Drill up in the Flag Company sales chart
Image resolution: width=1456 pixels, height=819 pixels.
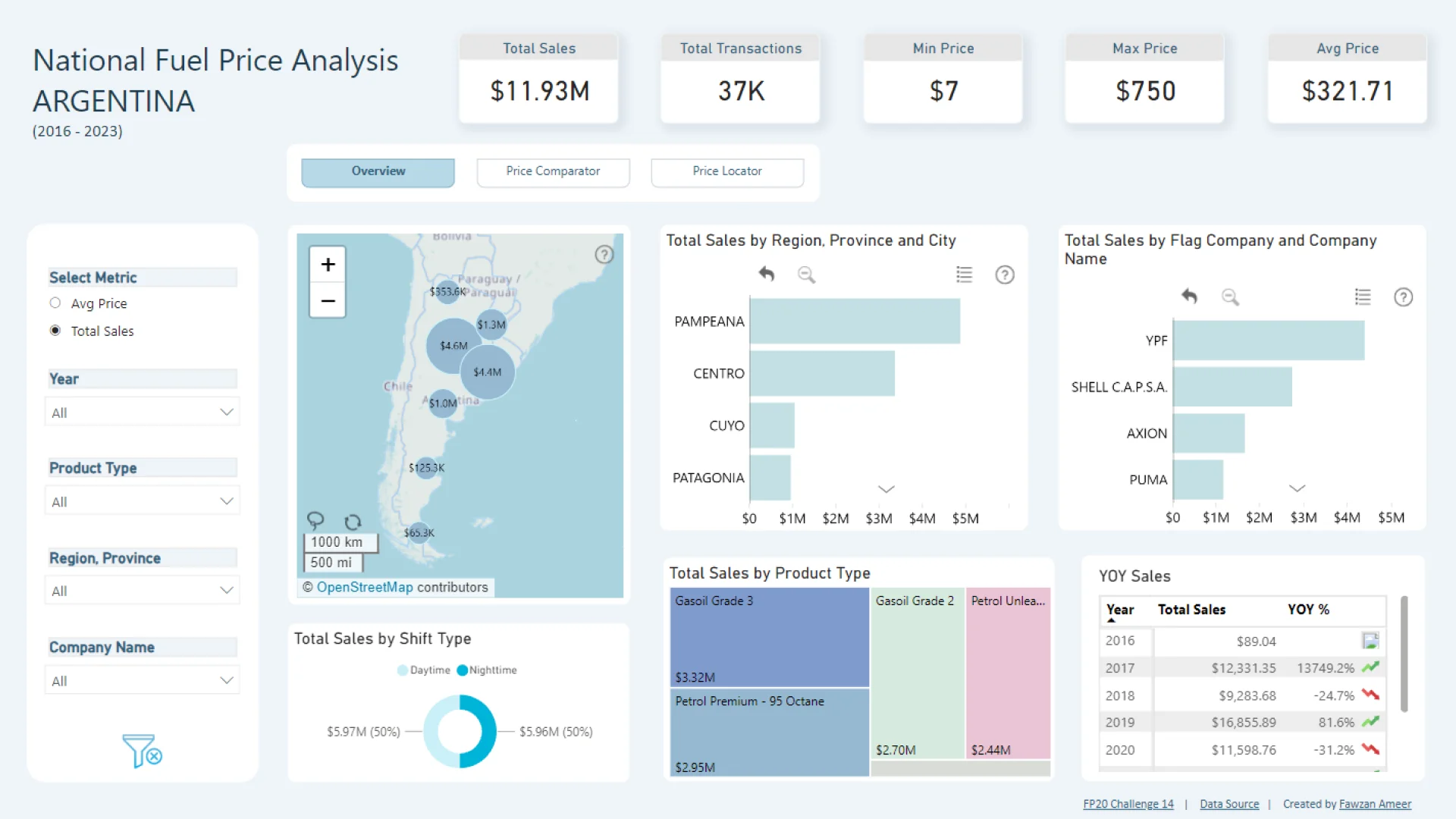1189,297
